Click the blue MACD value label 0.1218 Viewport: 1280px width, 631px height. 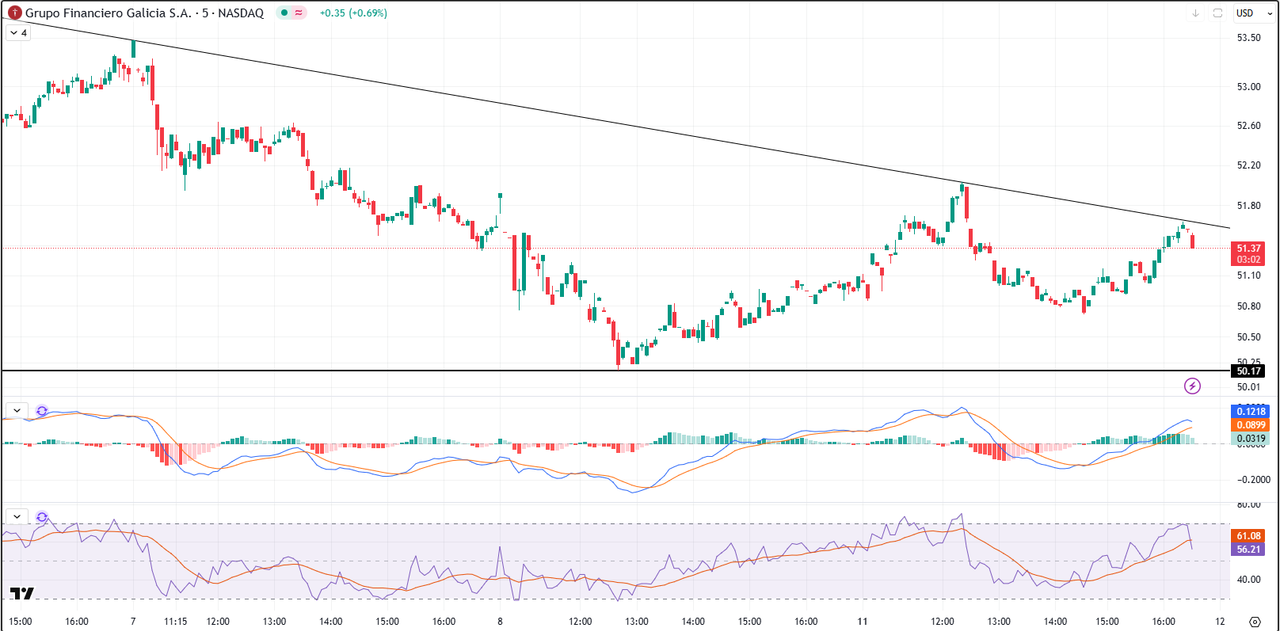[1250, 411]
